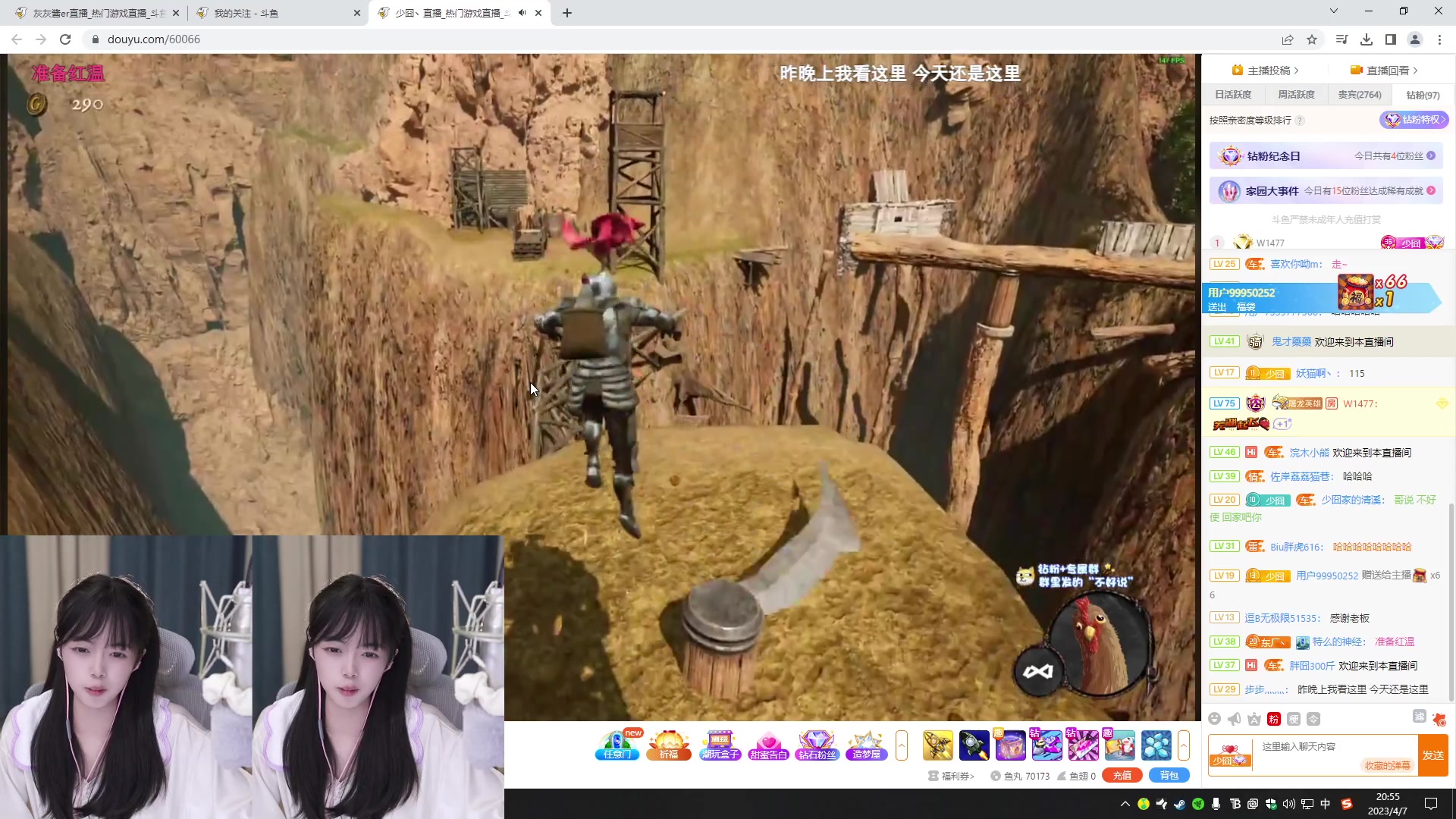Show hidden tray icons chevron
Image resolution: width=1456 pixels, height=819 pixels.
coord(1125,804)
